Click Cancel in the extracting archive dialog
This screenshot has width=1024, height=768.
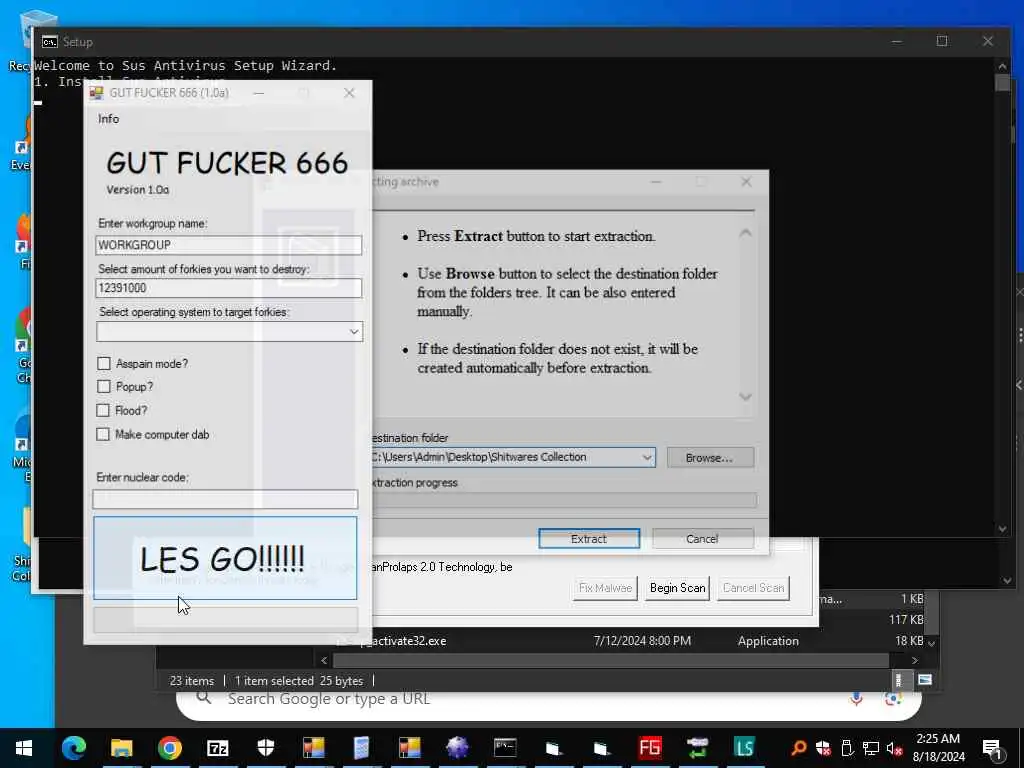tap(702, 539)
